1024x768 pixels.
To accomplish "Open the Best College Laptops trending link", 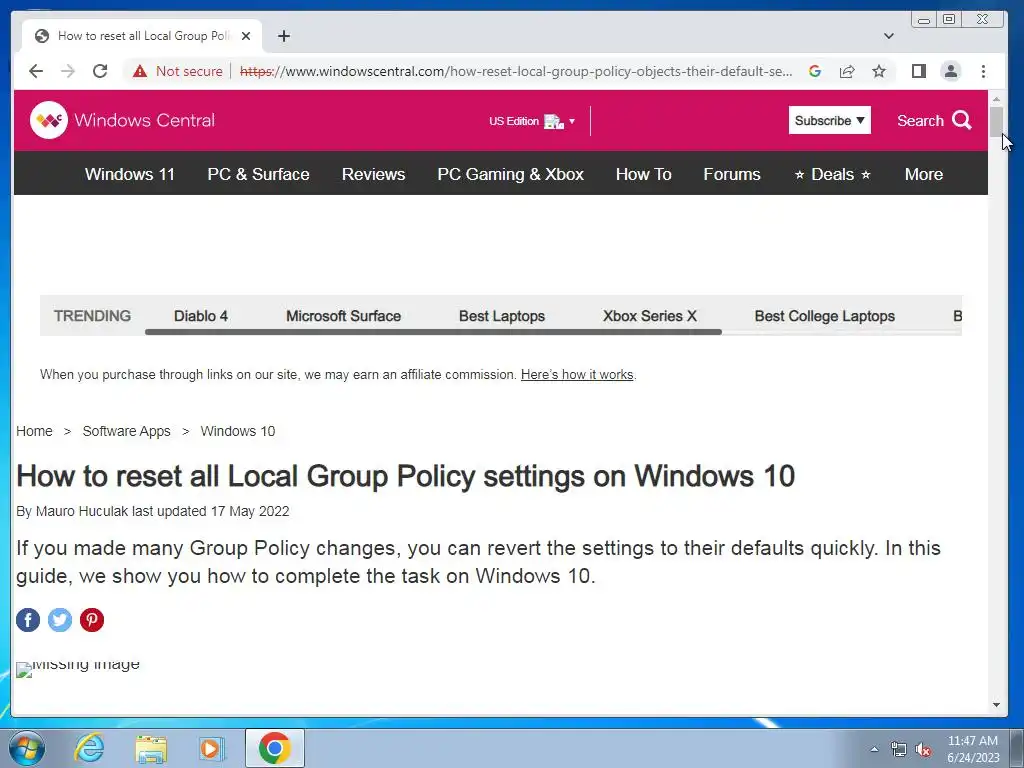I will (825, 316).
